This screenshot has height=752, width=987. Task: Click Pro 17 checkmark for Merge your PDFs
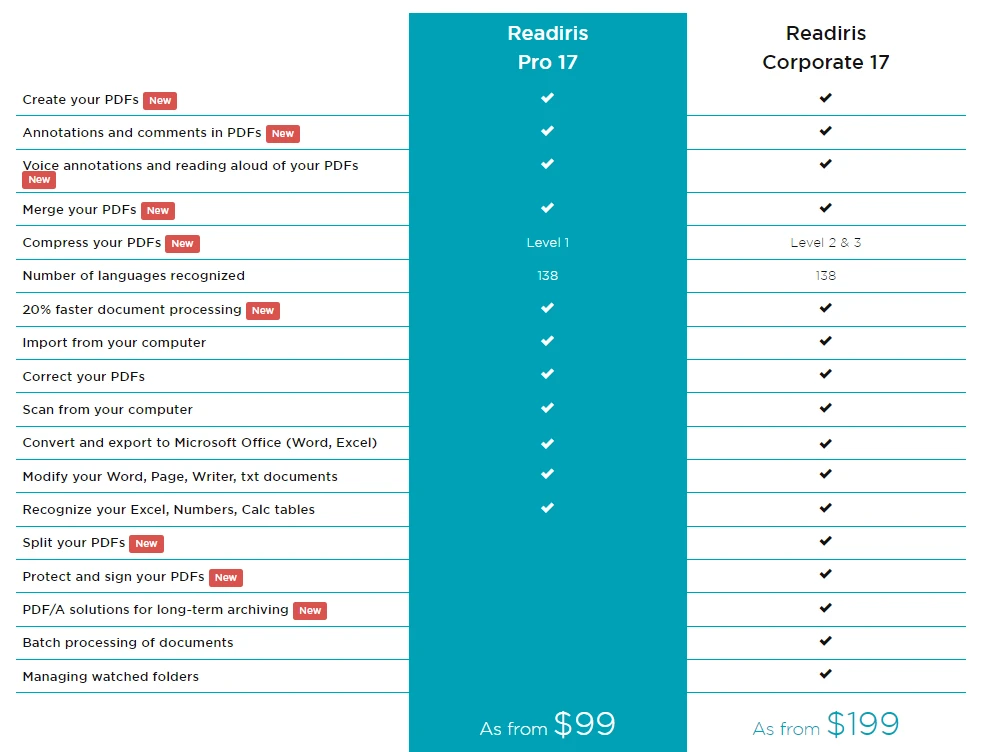click(547, 208)
